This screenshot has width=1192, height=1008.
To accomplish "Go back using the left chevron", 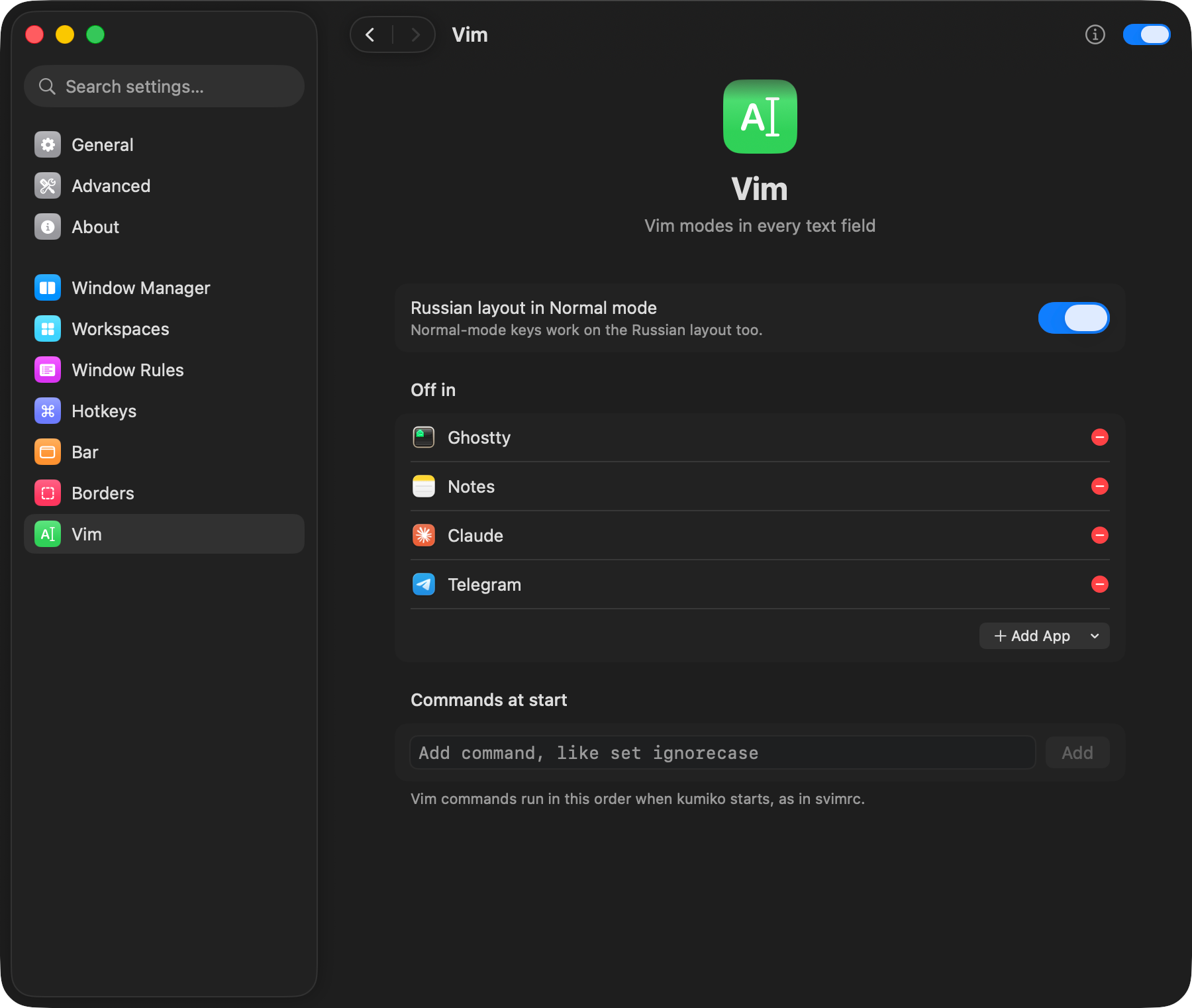I will pyautogui.click(x=371, y=34).
